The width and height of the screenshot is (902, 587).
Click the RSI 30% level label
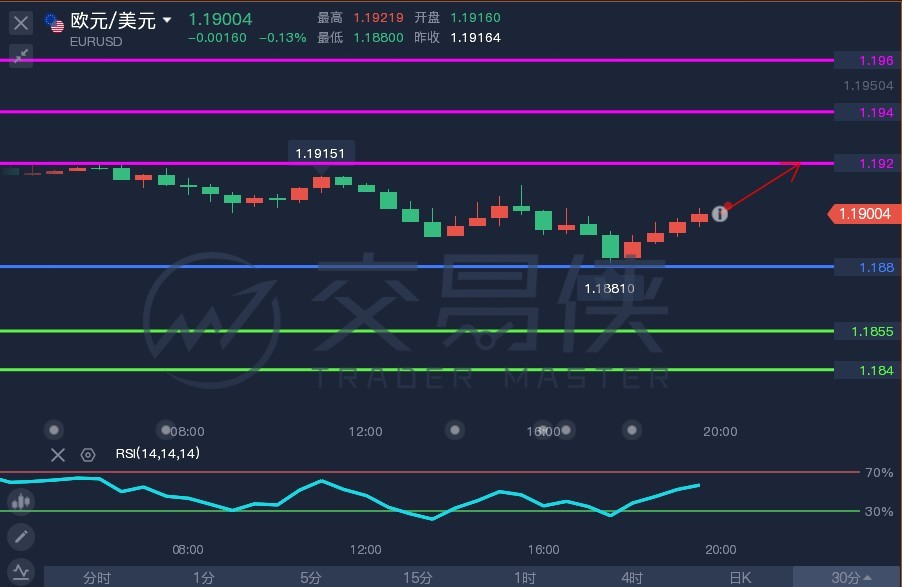point(879,511)
